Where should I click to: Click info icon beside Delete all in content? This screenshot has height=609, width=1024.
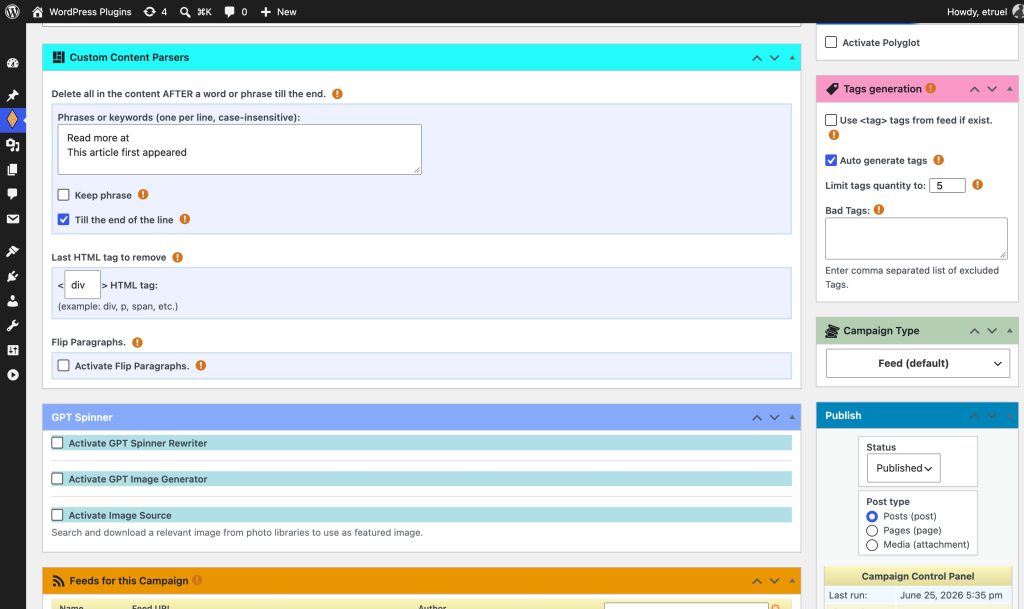point(337,94)
